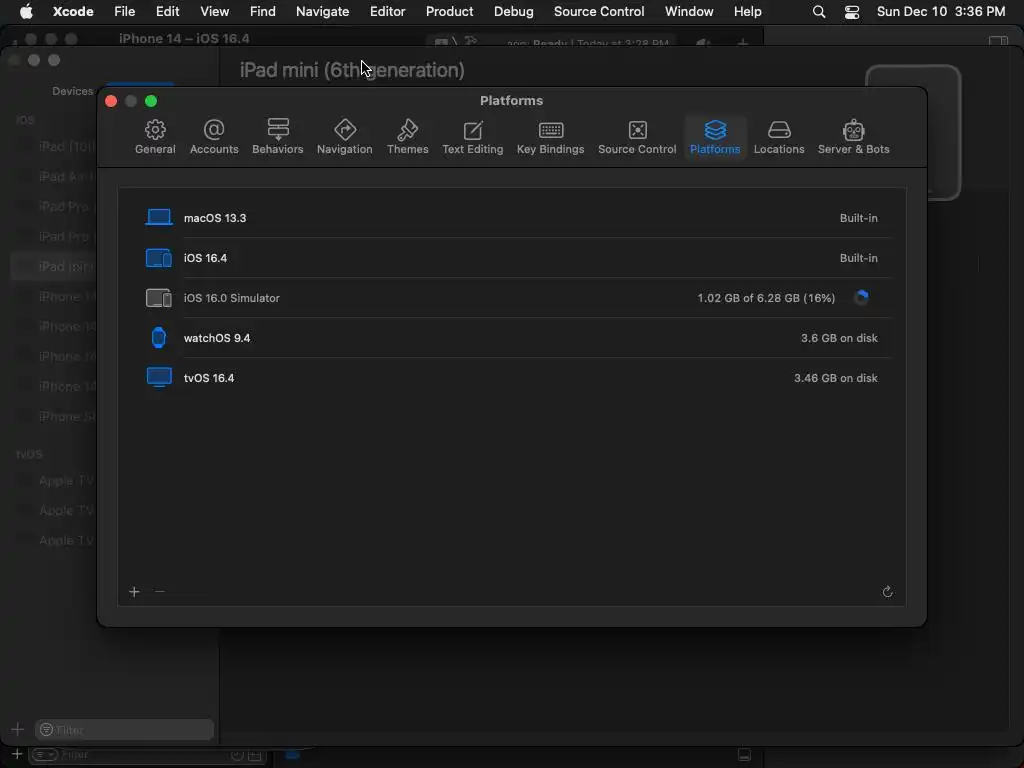Remove platform with minus button
Viewport: 1024px width, 768px height.
pyautogui.click(x=160, y=592)
